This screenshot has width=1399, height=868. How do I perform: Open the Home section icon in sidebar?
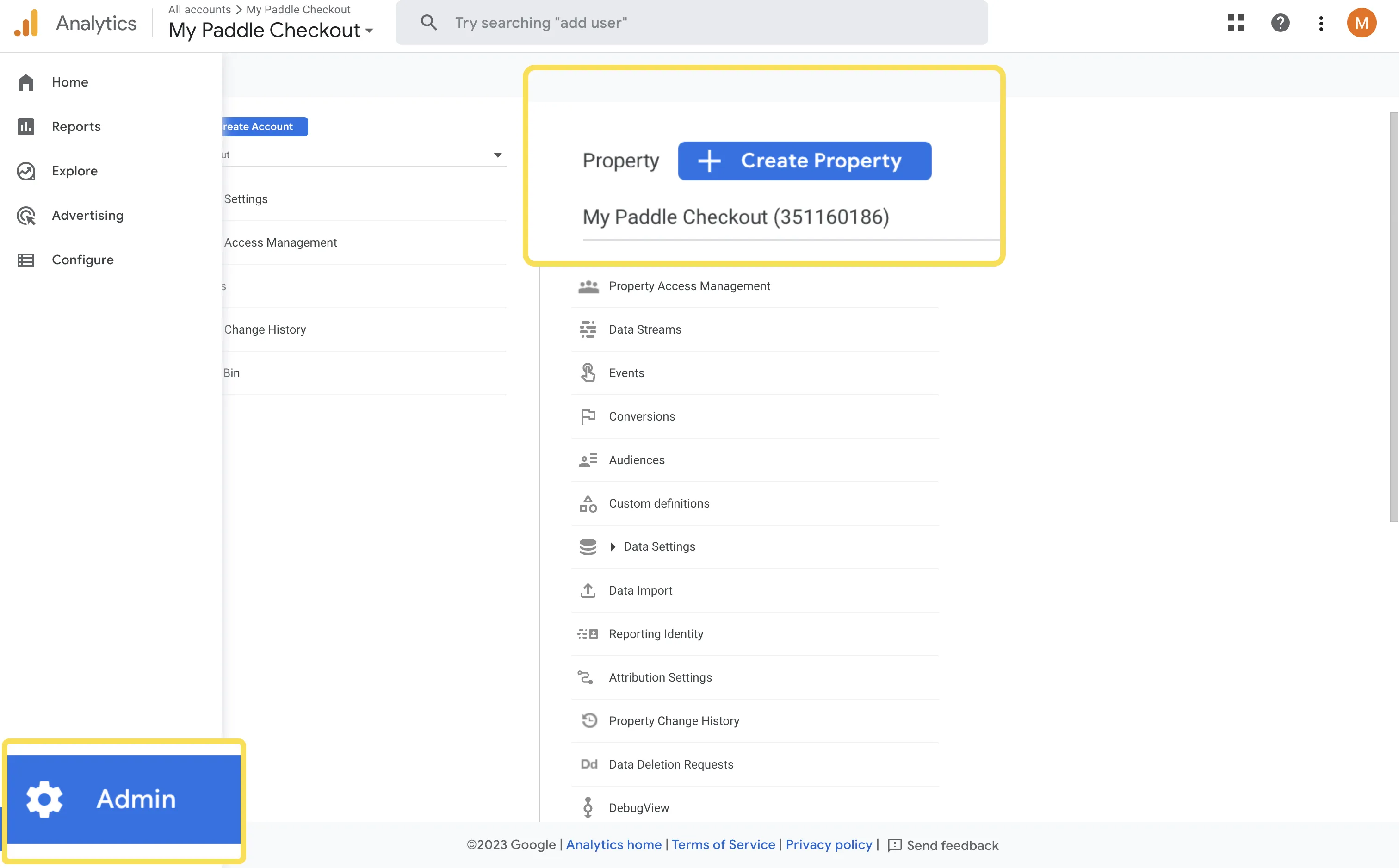point(26,82)
